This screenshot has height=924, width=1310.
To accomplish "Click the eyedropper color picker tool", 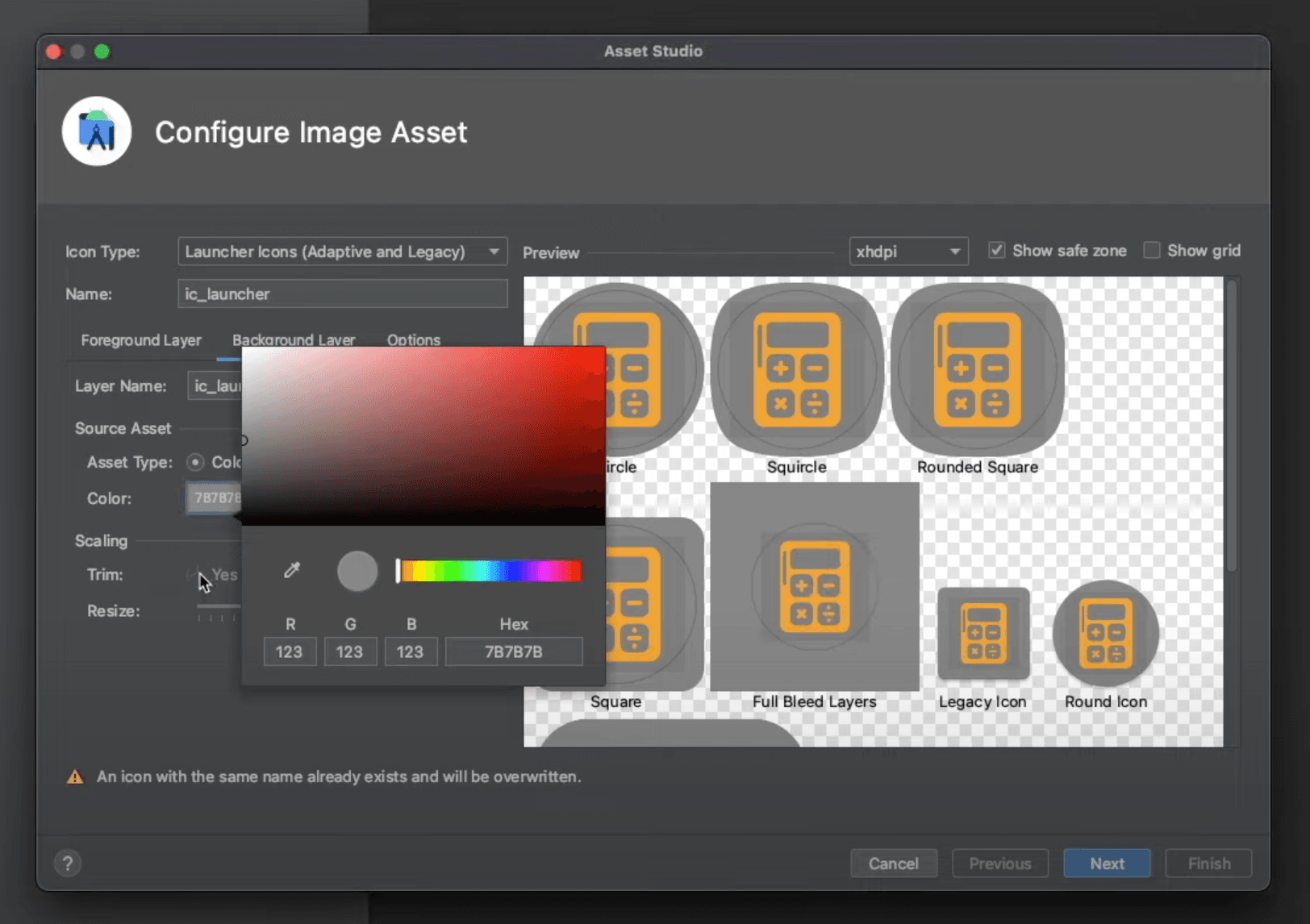I will [x=292, y=571].
